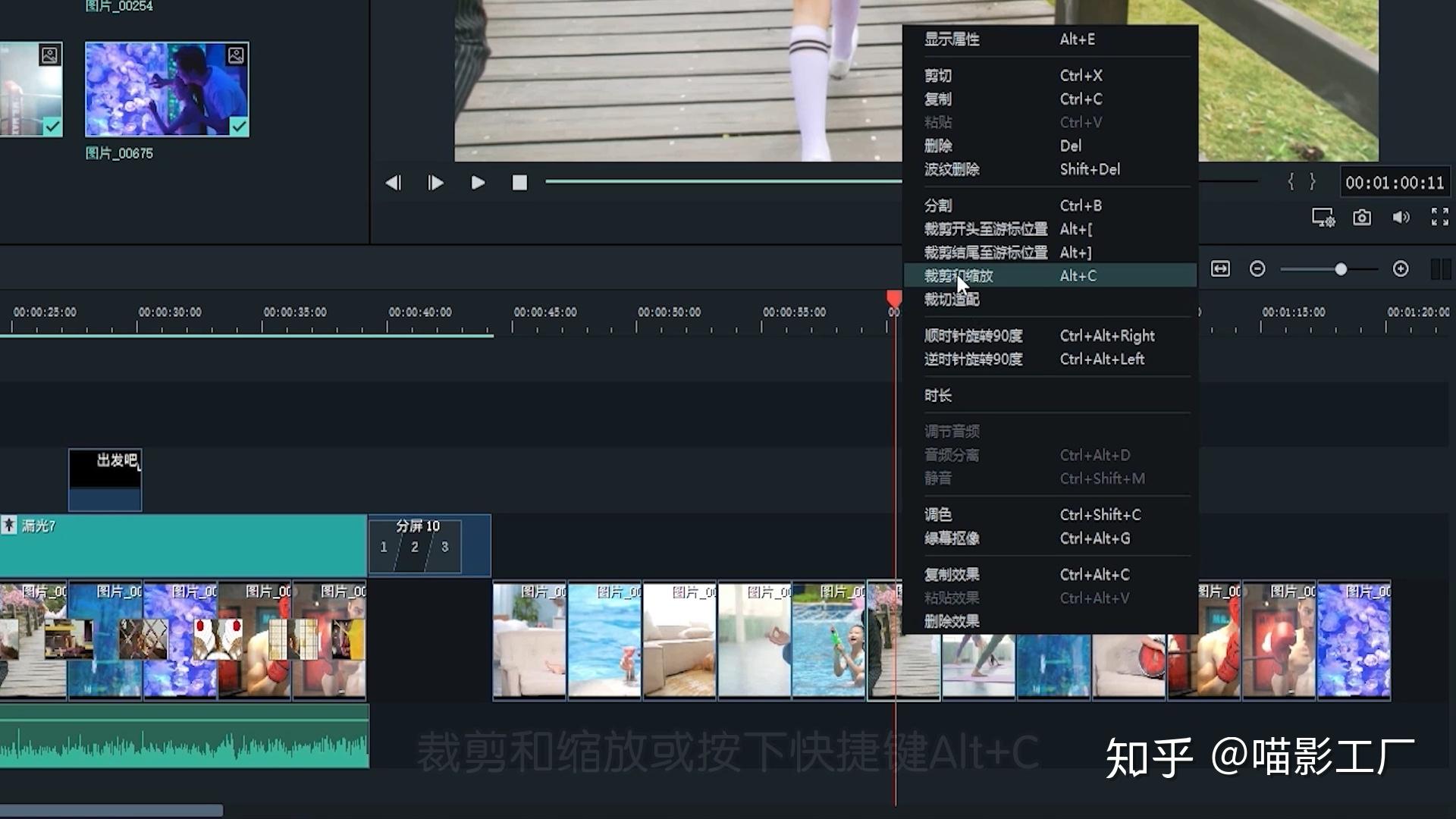1456x819 pixels.
Task: Choose 裁剪结尾至游标位置 option
Action: tap(1050, 253)
